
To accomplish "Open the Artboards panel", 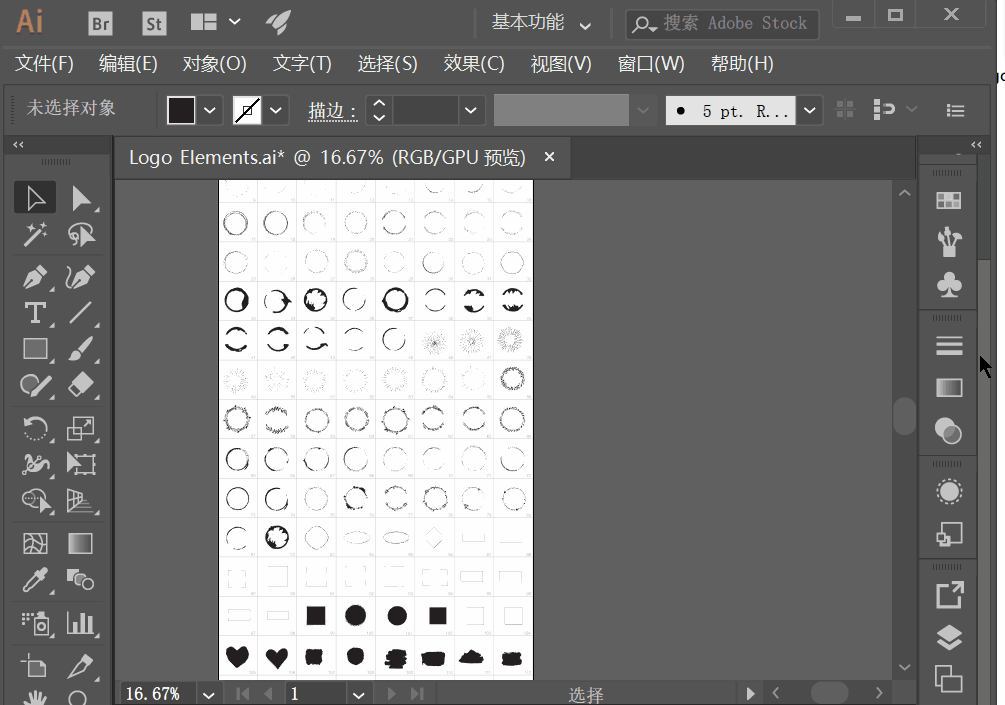I will click(949, 679).
